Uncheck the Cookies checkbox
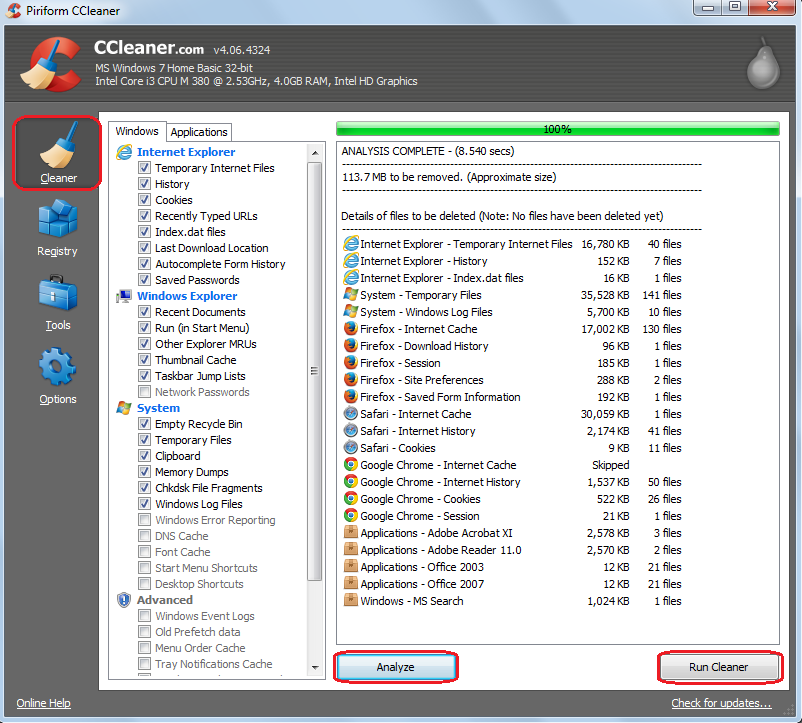802x723 pixels. pyautogui.click(x=144, y=199)
